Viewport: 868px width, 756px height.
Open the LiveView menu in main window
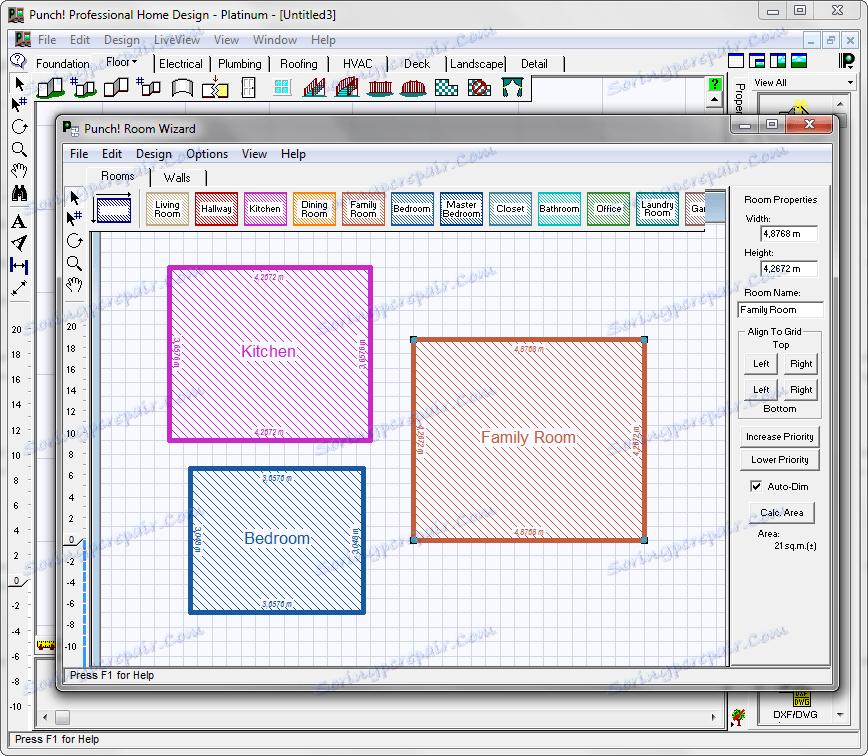point(177,40)
